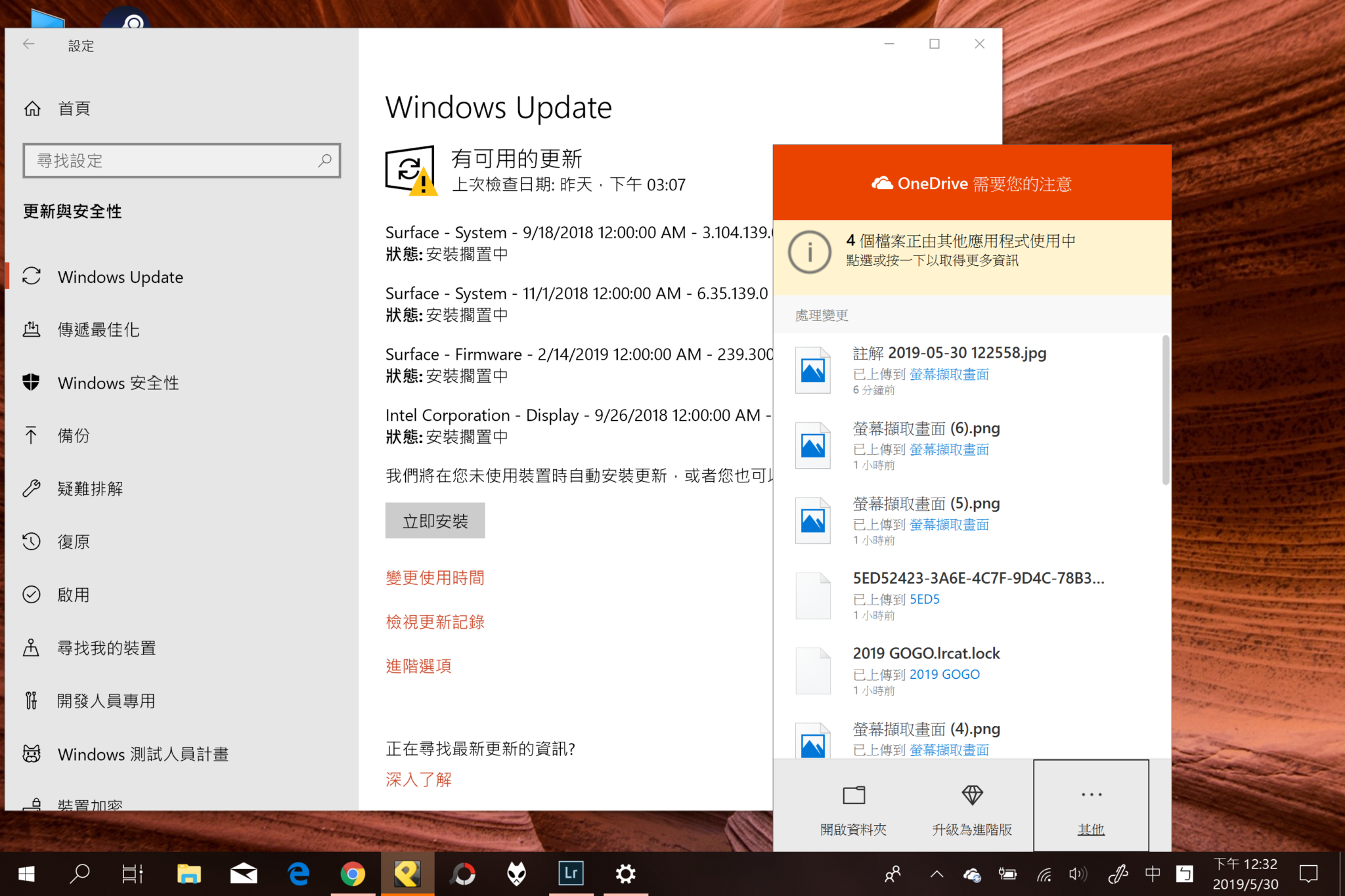The image size is (1345, 896).
Task: Open the Windows Start menu
Action: (x=26, y=874)
